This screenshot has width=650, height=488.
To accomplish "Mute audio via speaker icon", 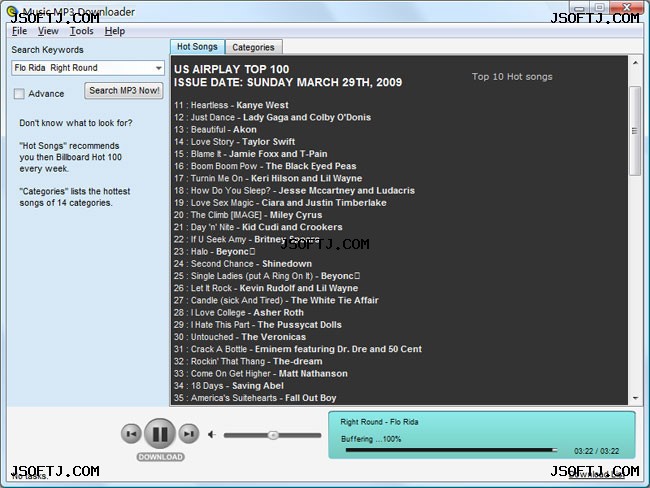I will [212, 435].
